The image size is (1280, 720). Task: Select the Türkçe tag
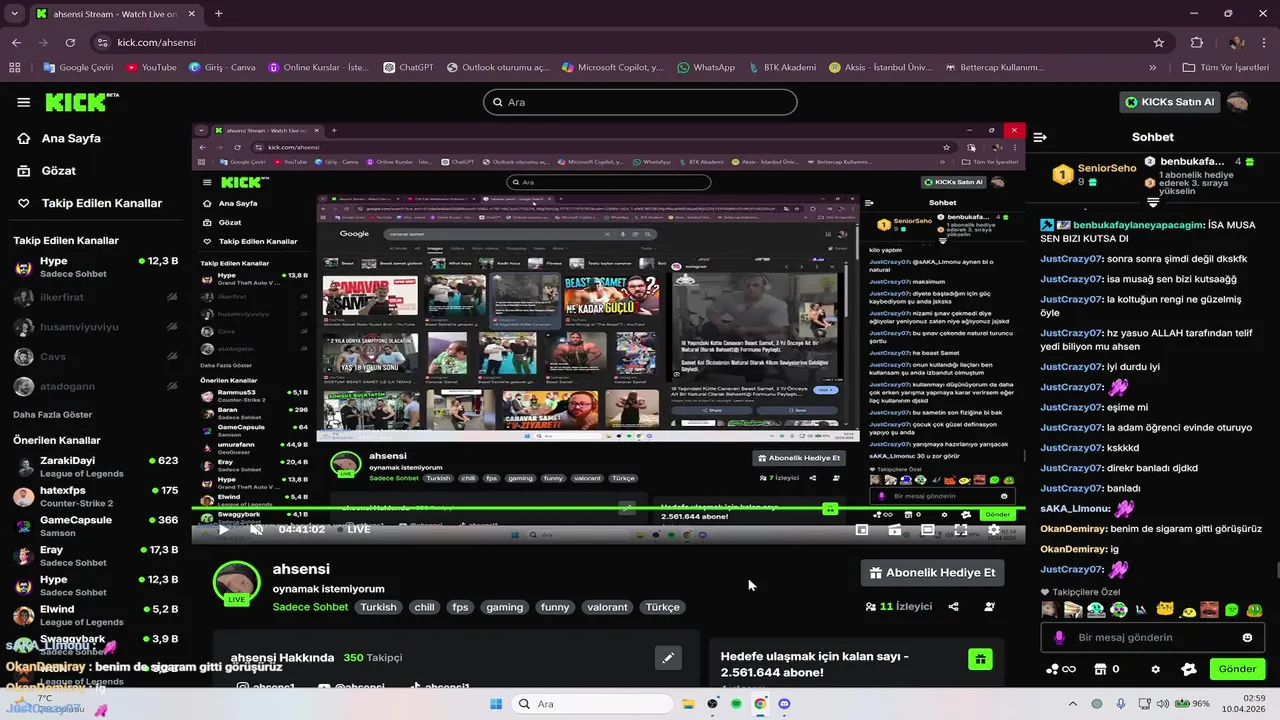[x=663, y=607]
